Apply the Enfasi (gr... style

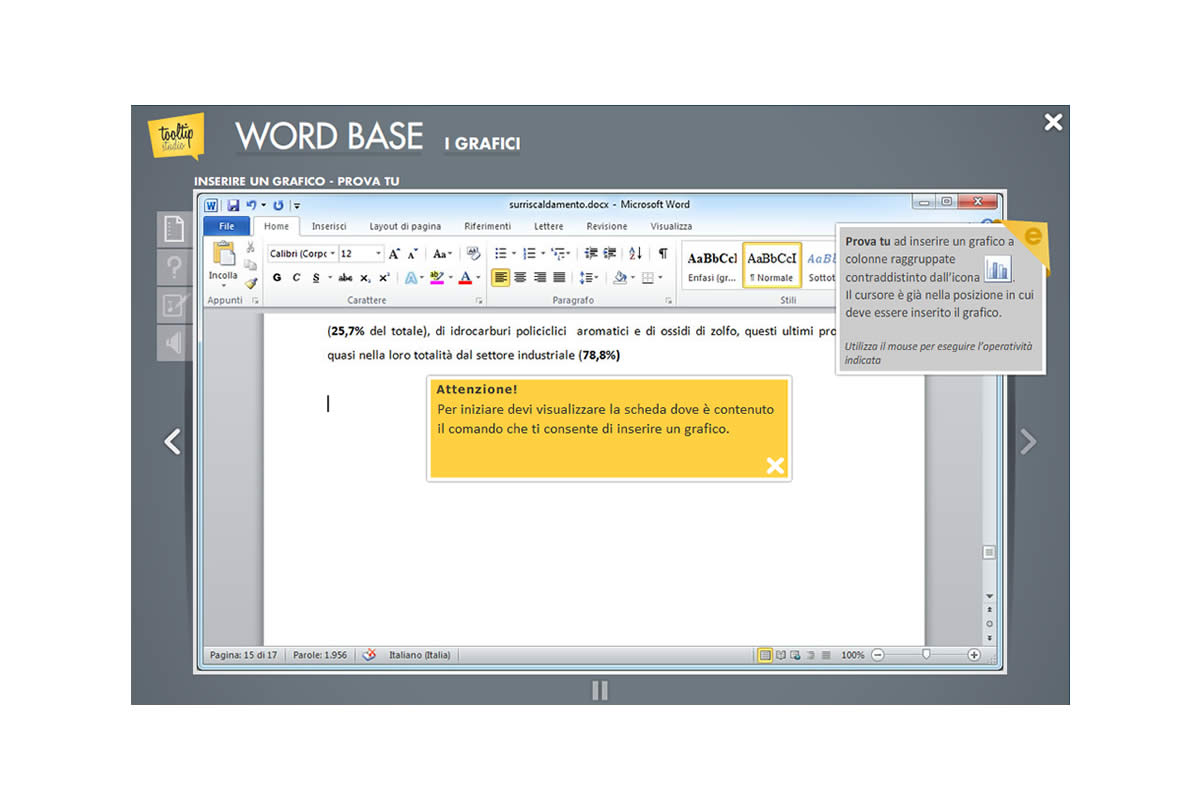(712, 265)
